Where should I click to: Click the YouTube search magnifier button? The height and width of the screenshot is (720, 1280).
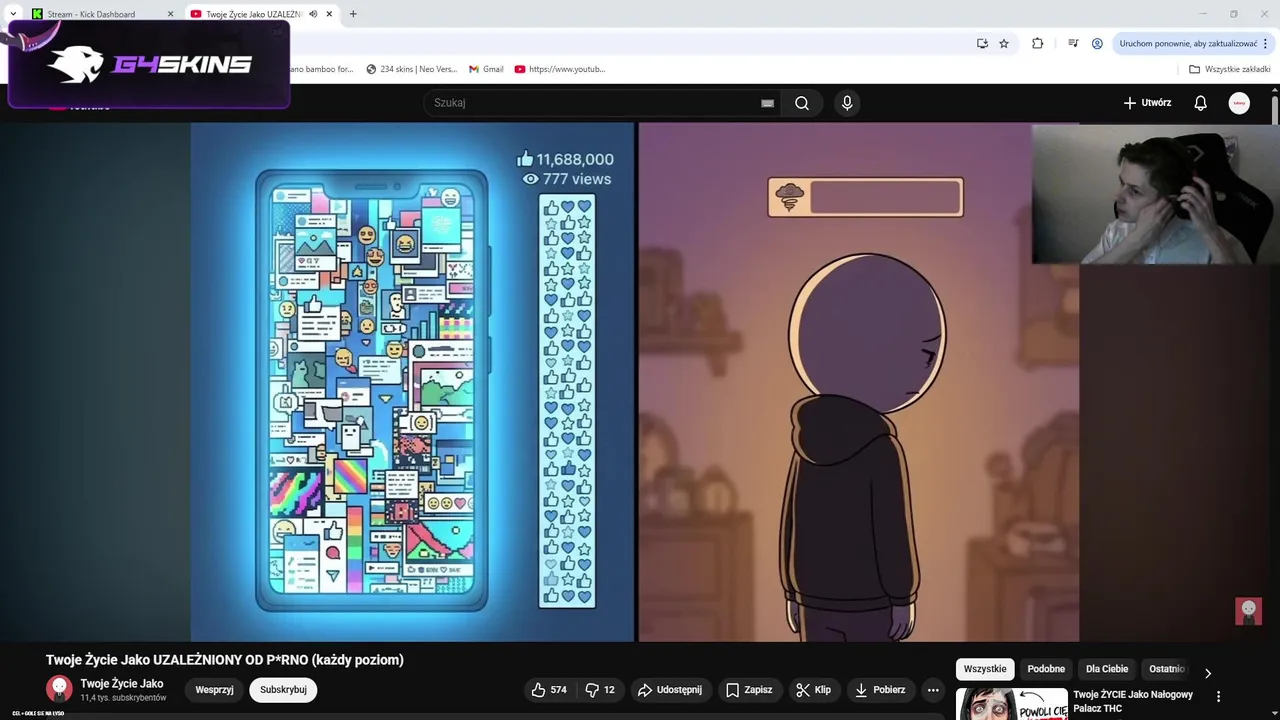pyautogui.click(x=802, y=103)
